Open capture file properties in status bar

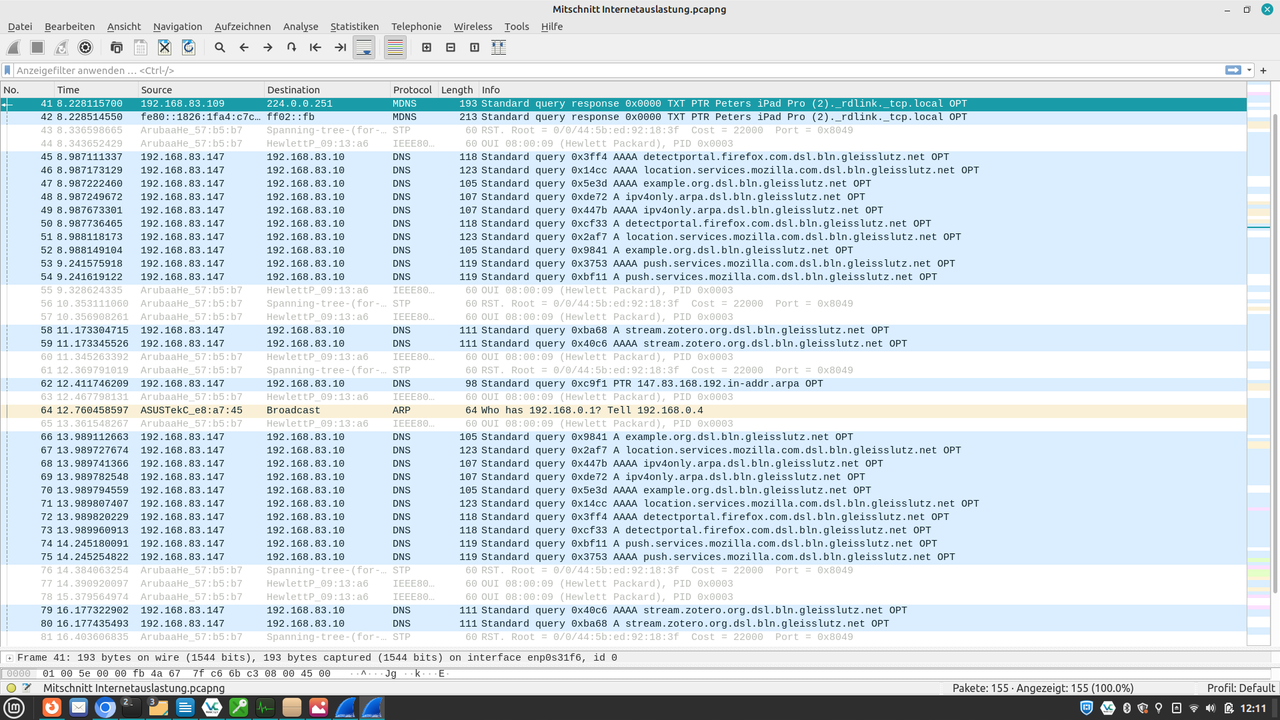coord(27,688)
